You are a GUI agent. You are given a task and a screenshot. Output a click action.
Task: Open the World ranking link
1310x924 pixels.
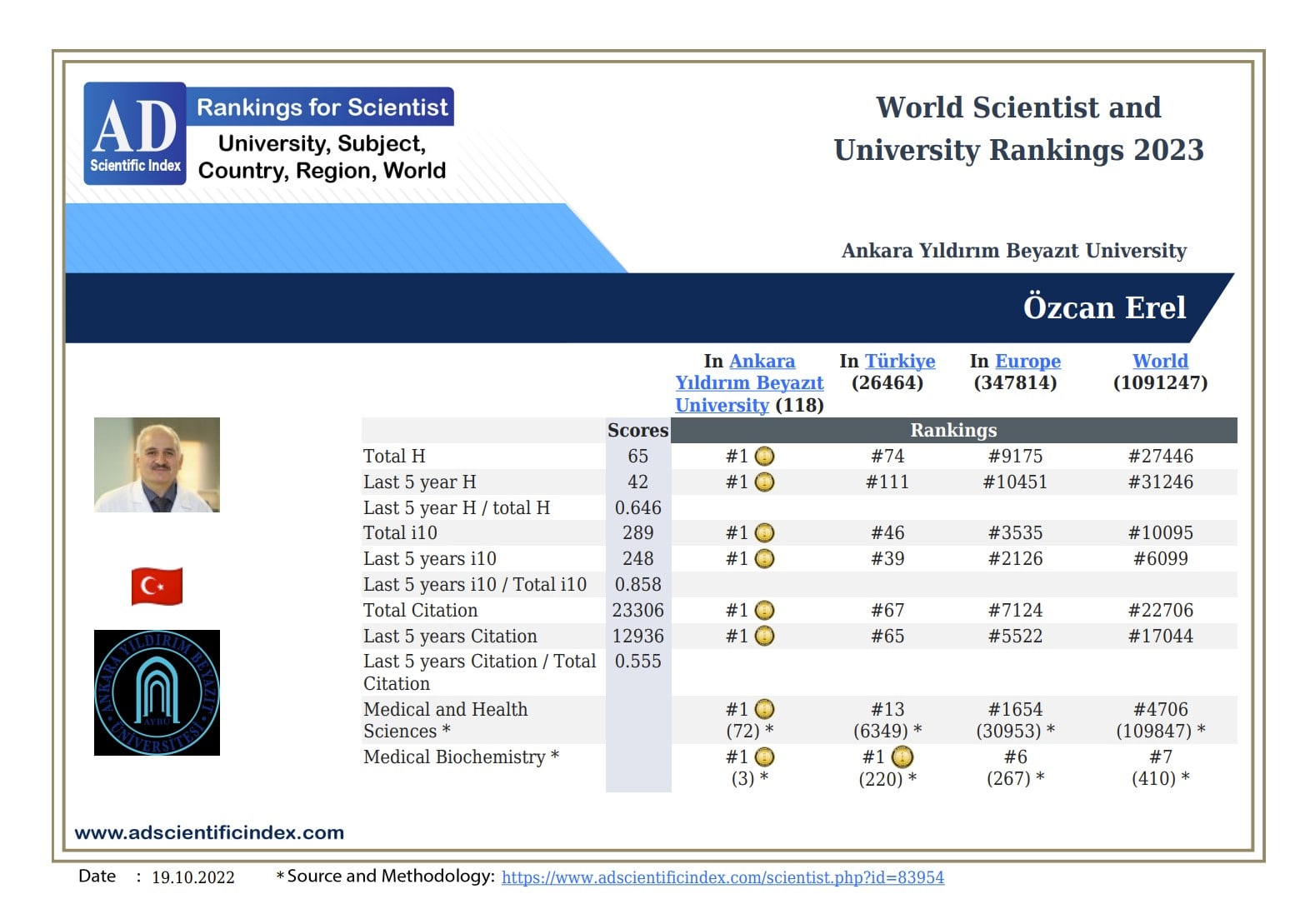coord(1160,361)
